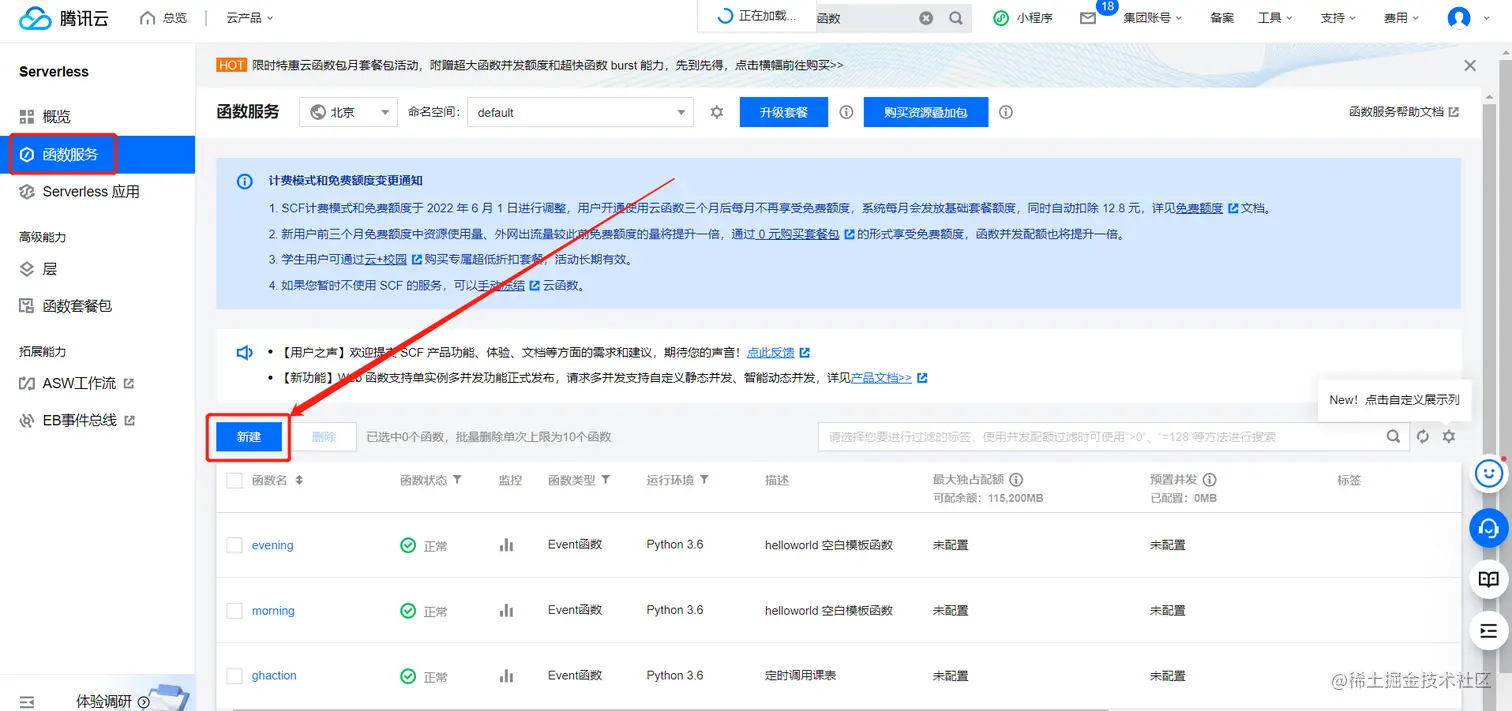Screen dimensions: 1512x711
Task: Click namespace settings gear icon
Action: 717,112
